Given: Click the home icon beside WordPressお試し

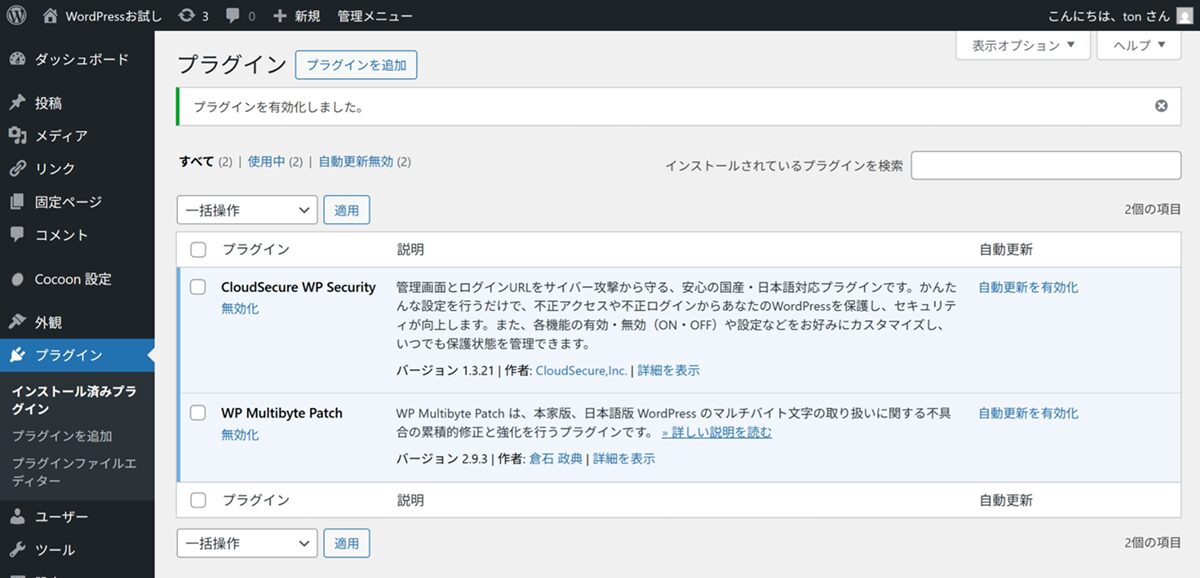Looking at the screenshot, I should 50,16.
